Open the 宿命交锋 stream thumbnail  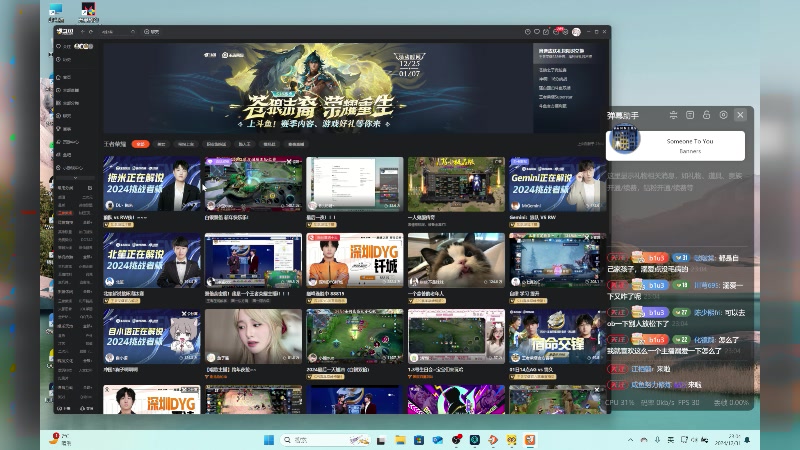[x=557, y=336]
